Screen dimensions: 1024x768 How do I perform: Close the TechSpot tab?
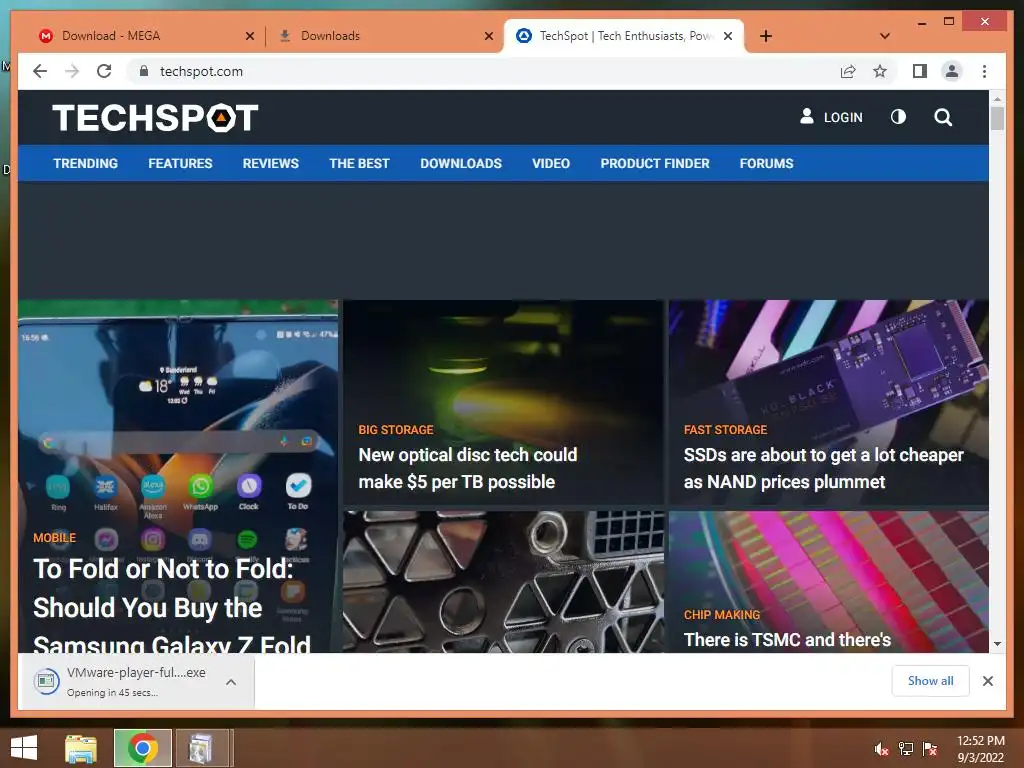[728, 36]
